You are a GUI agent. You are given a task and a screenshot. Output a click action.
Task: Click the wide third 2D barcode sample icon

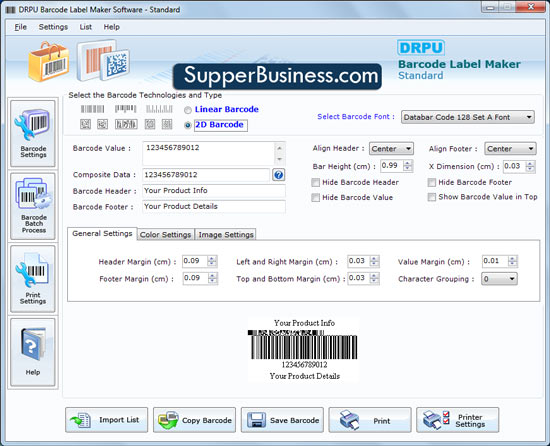coord(126,124)
